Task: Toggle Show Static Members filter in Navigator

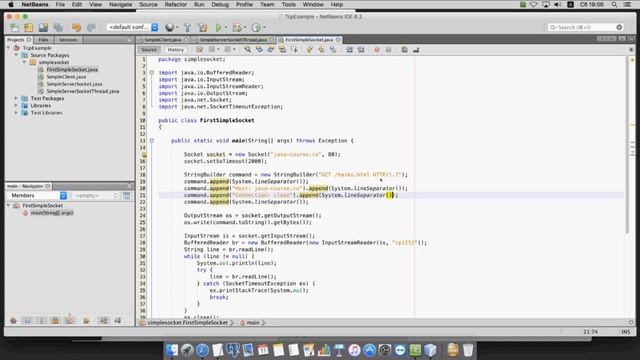Action: click(41, 321)
